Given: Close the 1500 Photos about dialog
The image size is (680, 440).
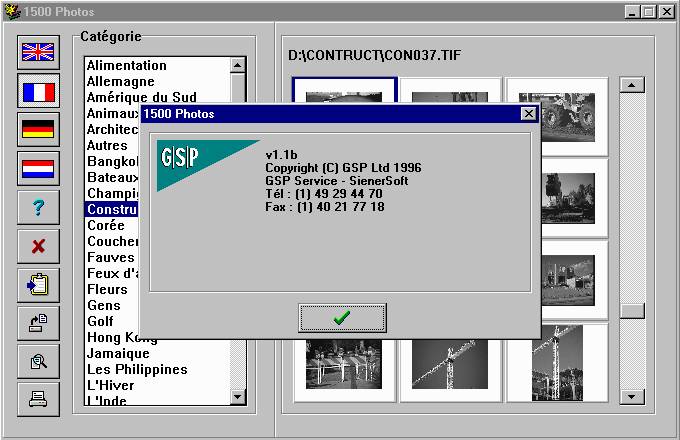Looking at the screenshot, I should pyautogui.click(x=528, y=114).
